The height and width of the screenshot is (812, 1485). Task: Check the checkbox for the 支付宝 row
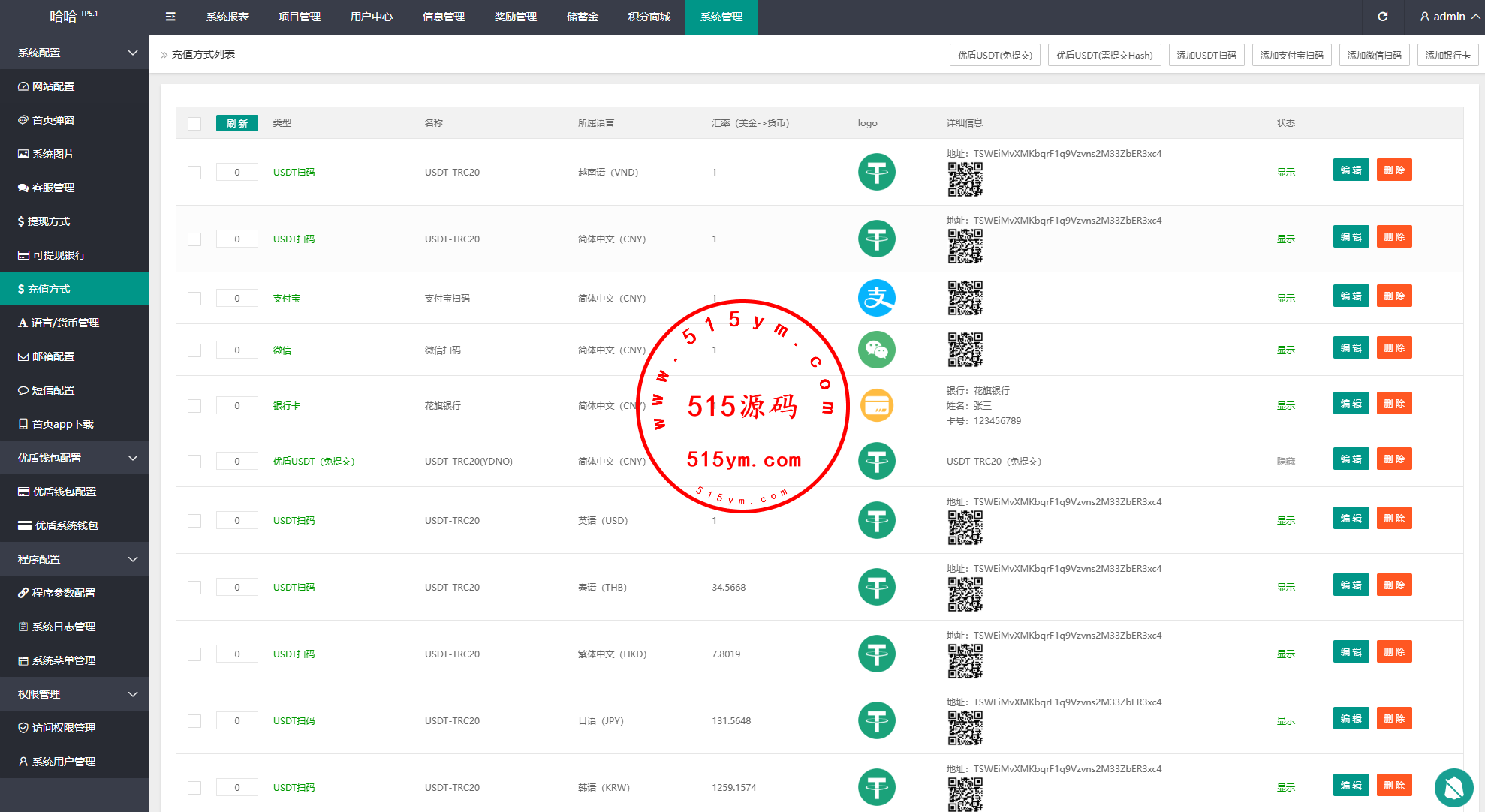tap(194, 299)
